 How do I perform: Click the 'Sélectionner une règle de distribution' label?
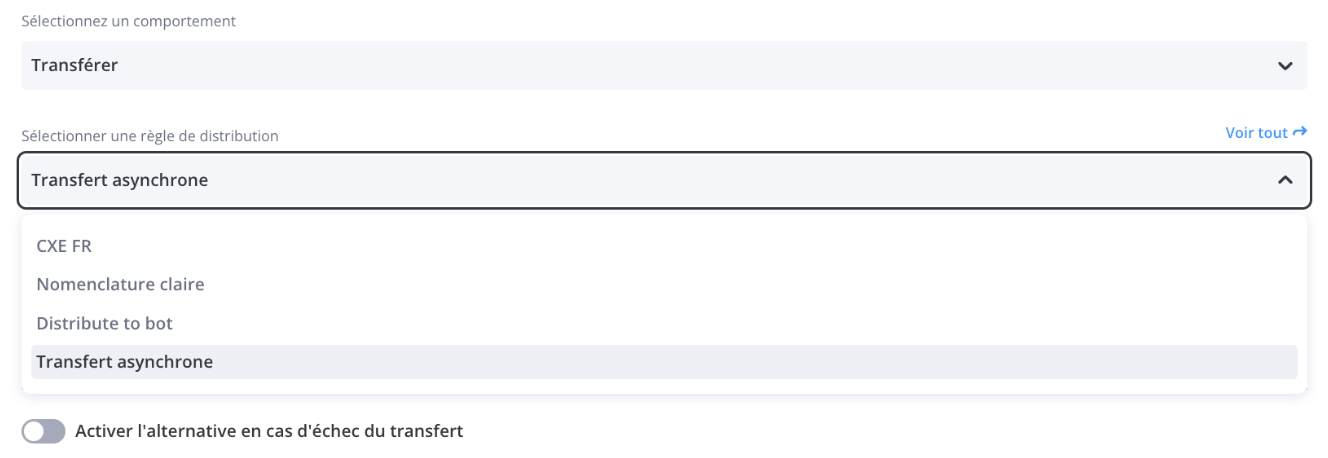[150, 135]
